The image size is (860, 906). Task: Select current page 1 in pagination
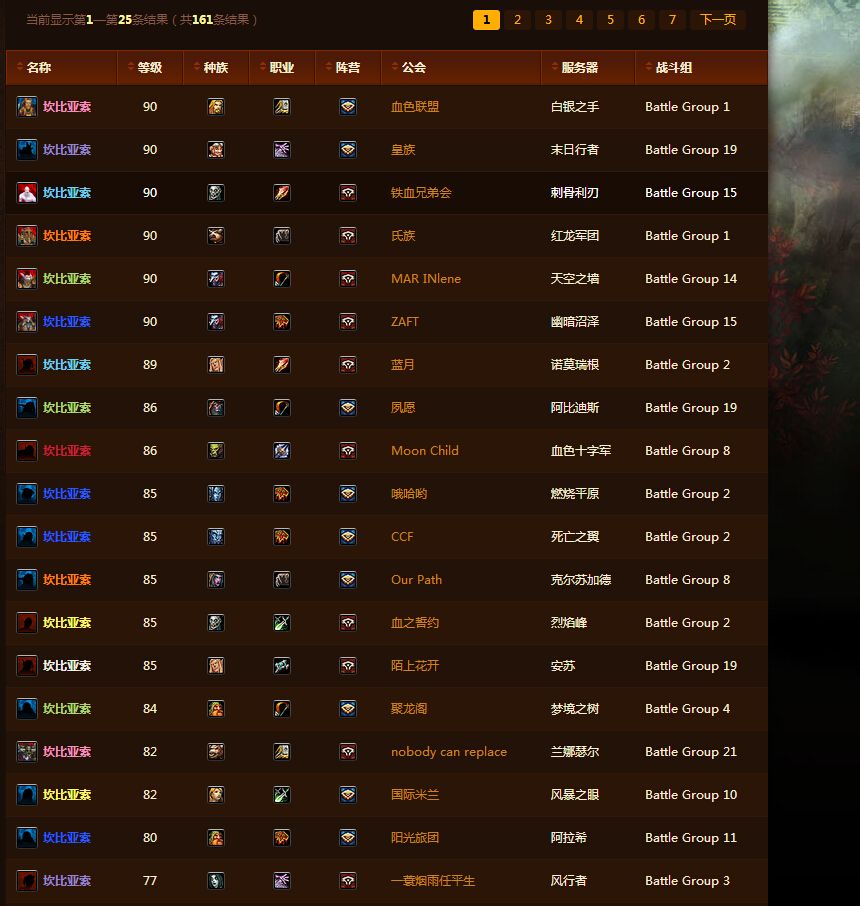click(486, 20)
